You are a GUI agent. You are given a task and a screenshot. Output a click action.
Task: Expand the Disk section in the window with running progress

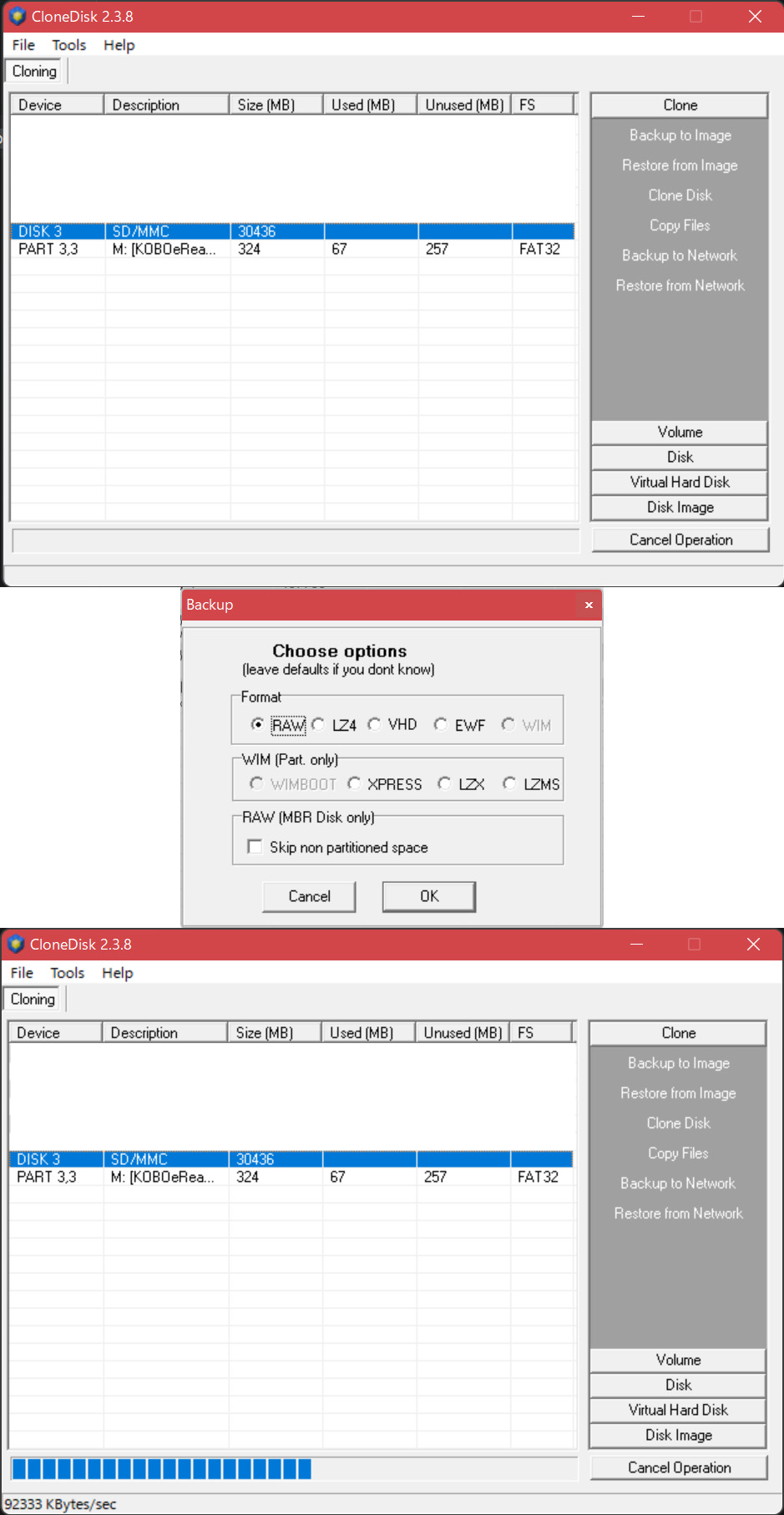(678, 1385)
